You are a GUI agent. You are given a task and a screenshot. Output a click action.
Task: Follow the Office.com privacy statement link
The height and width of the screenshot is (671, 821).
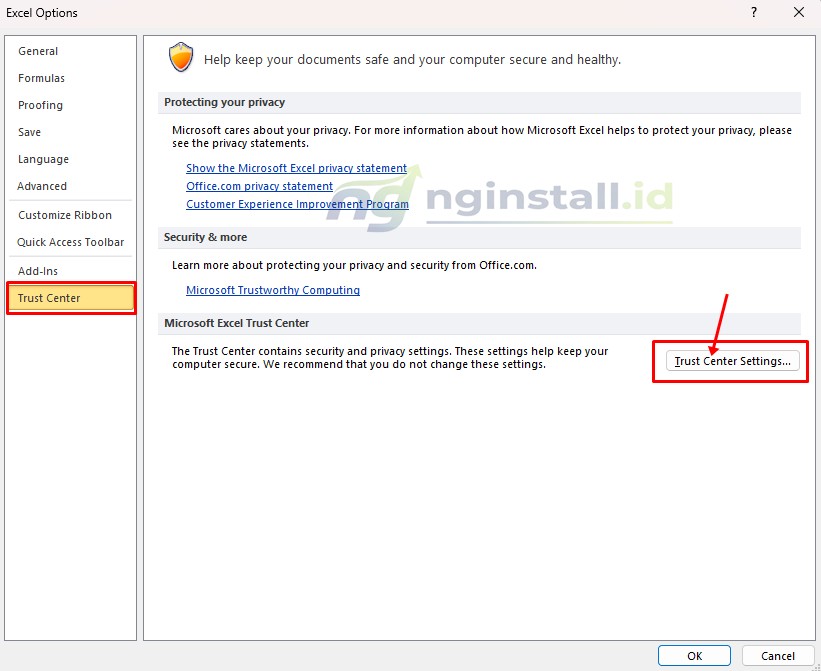click(x=259, y=186)
